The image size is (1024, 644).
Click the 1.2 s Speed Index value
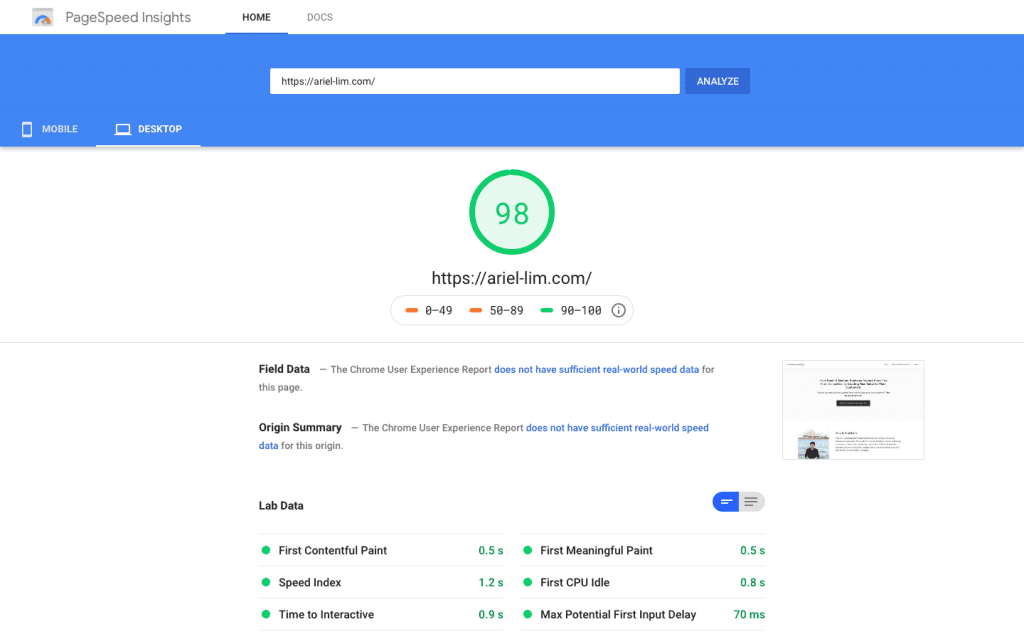pos(490,583)
